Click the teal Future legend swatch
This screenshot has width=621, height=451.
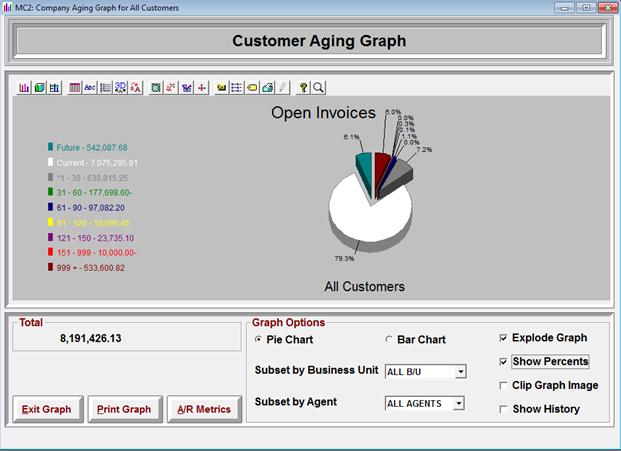50,147
